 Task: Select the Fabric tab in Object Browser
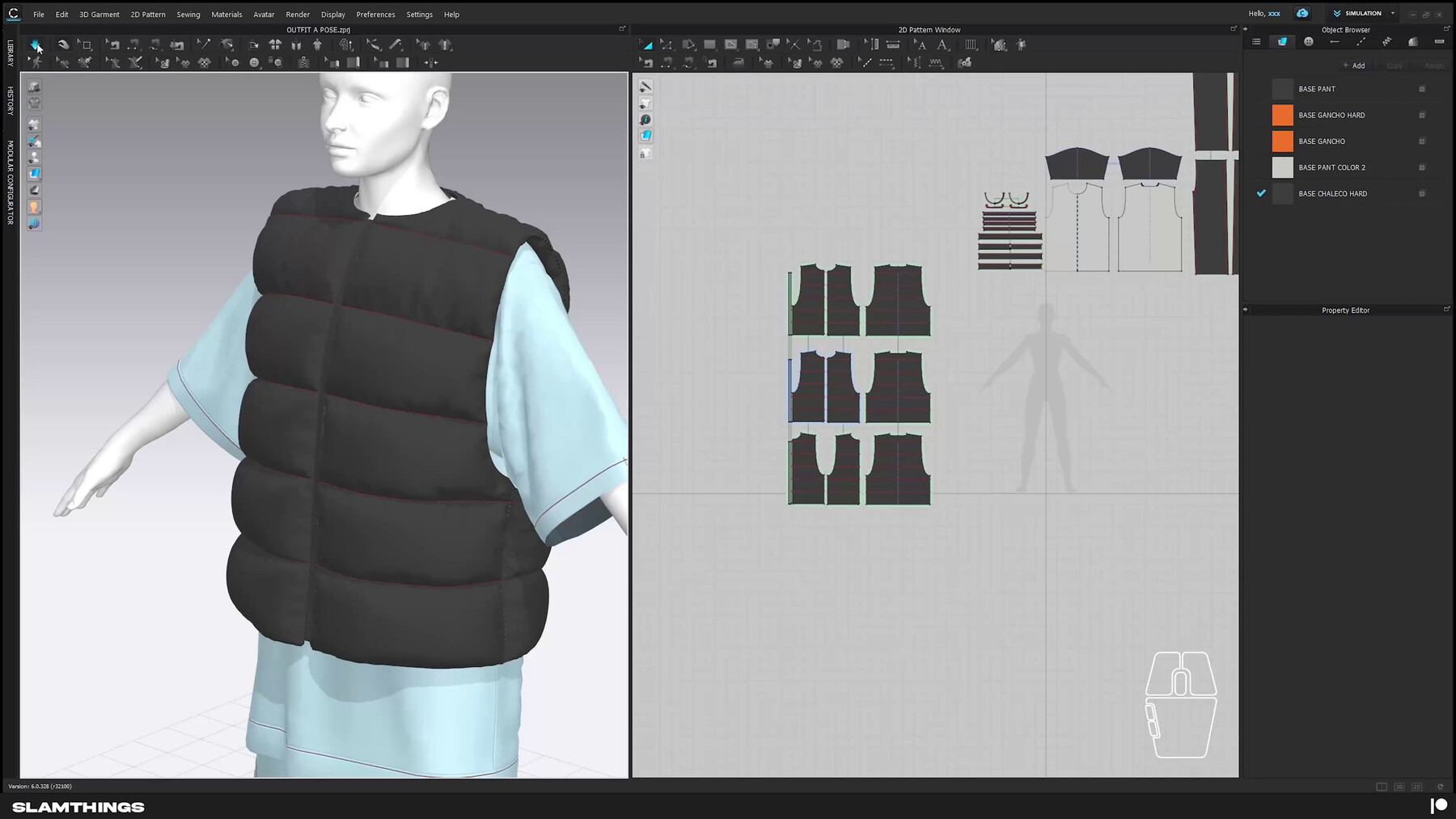click(1283, 41)
